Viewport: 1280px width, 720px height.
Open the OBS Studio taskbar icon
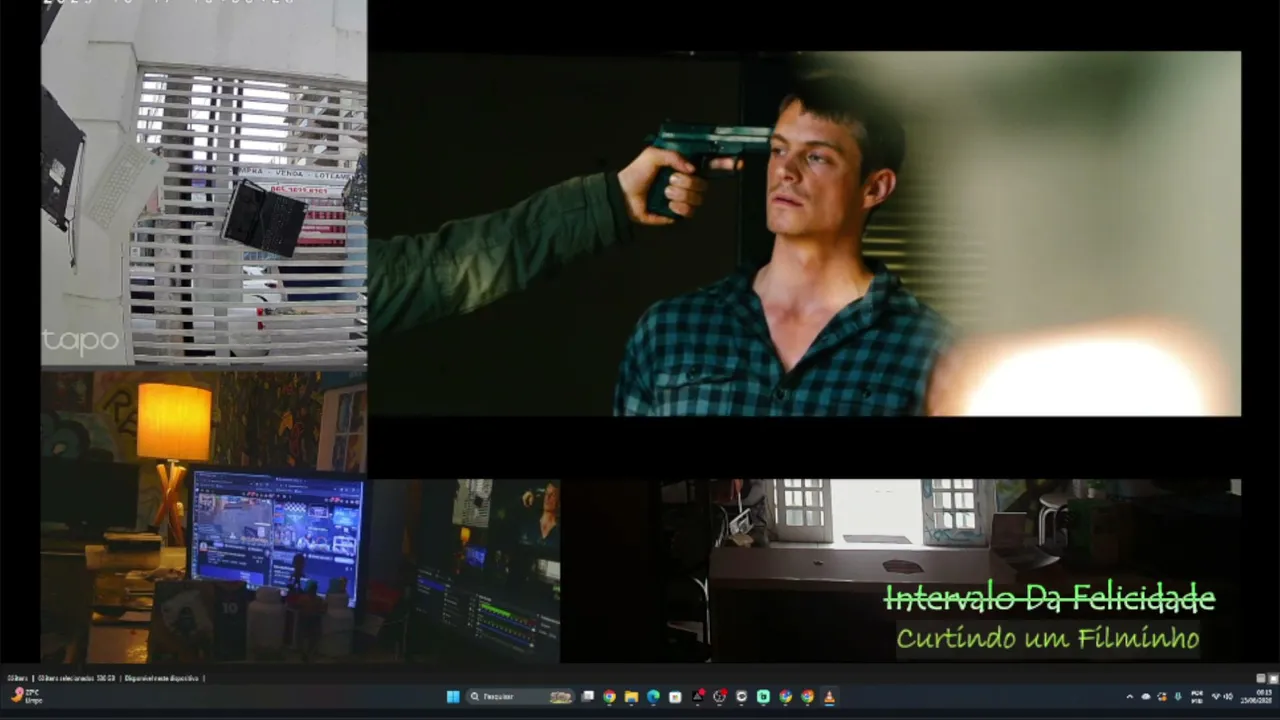[x=719, y=697]
